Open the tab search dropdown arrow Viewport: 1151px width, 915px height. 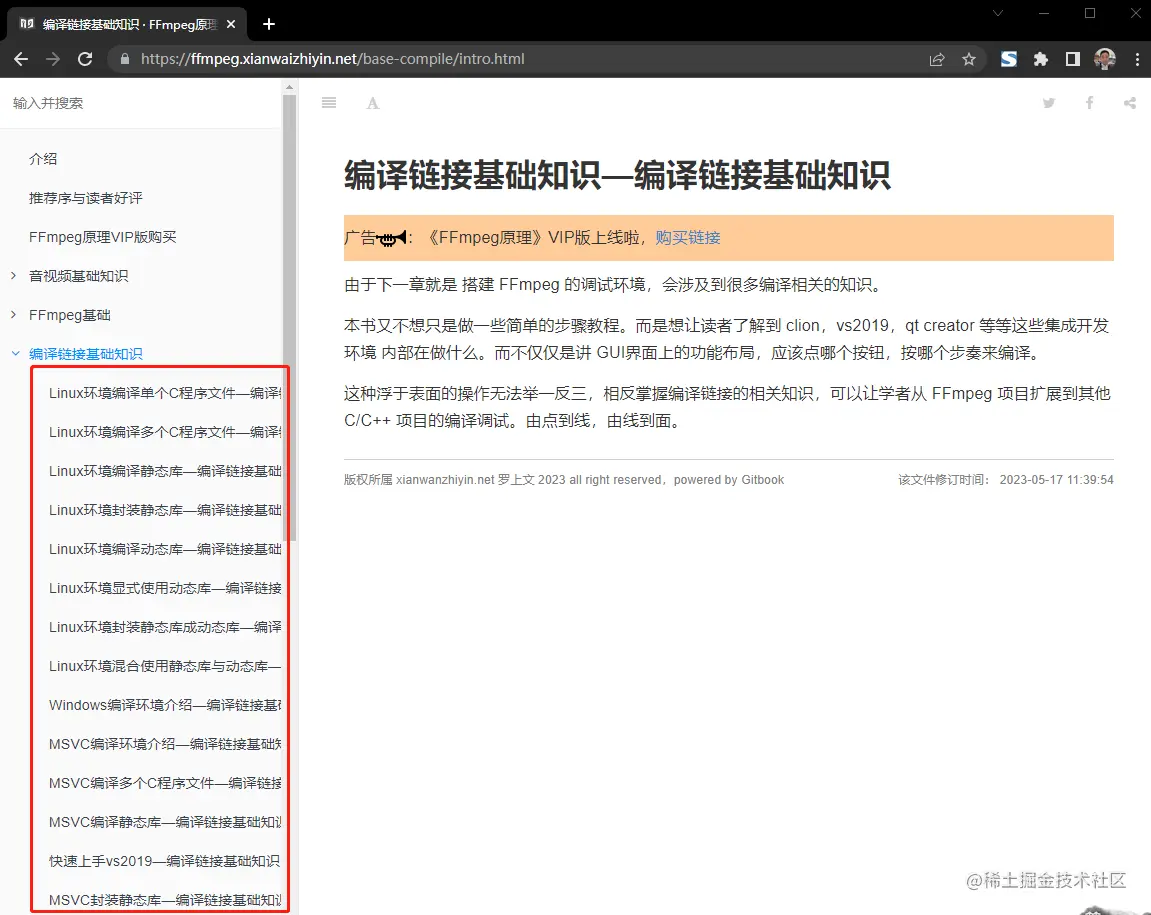tap(998, 13)
